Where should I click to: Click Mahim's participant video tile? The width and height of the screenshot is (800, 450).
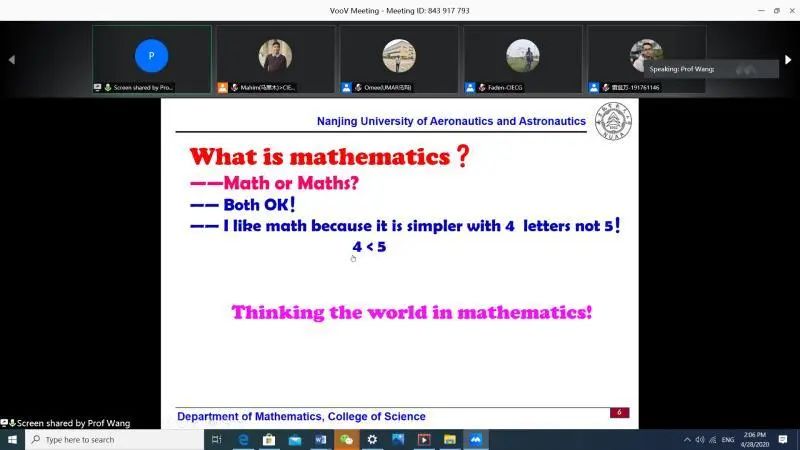[x=275, y=58]
